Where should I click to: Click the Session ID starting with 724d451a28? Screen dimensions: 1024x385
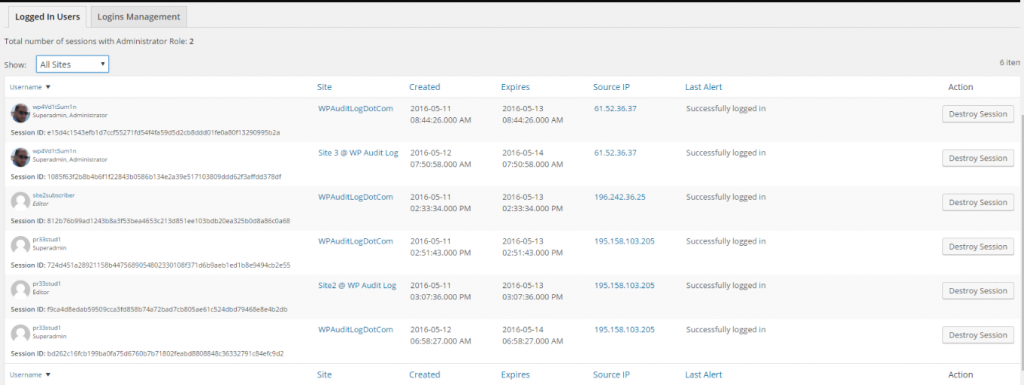point(168,265)
